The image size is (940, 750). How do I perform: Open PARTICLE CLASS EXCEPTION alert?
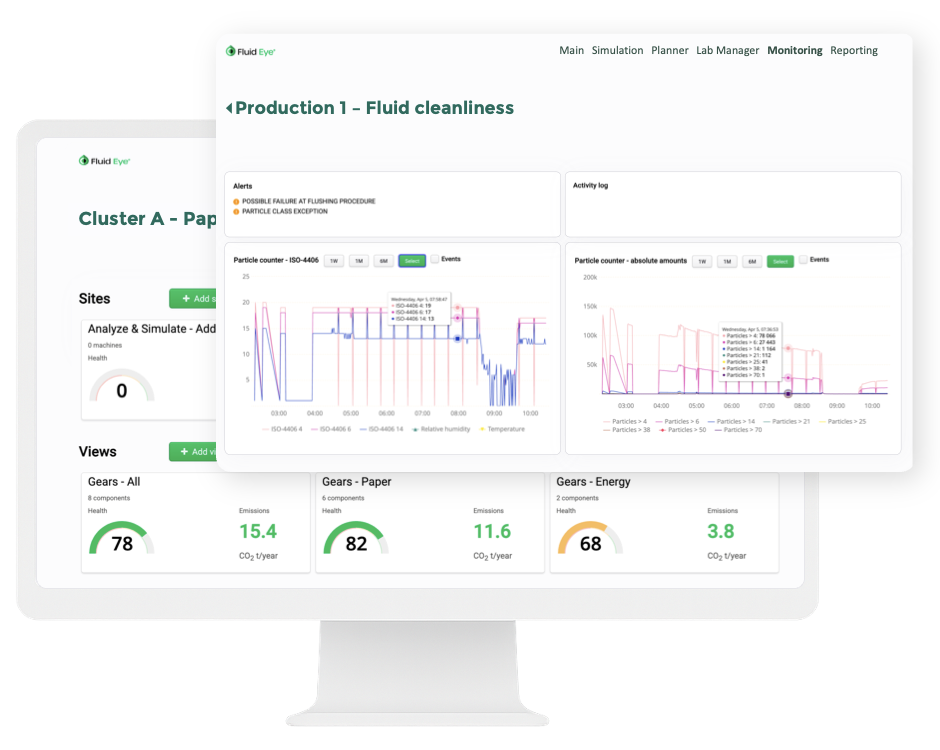(285, 212)
